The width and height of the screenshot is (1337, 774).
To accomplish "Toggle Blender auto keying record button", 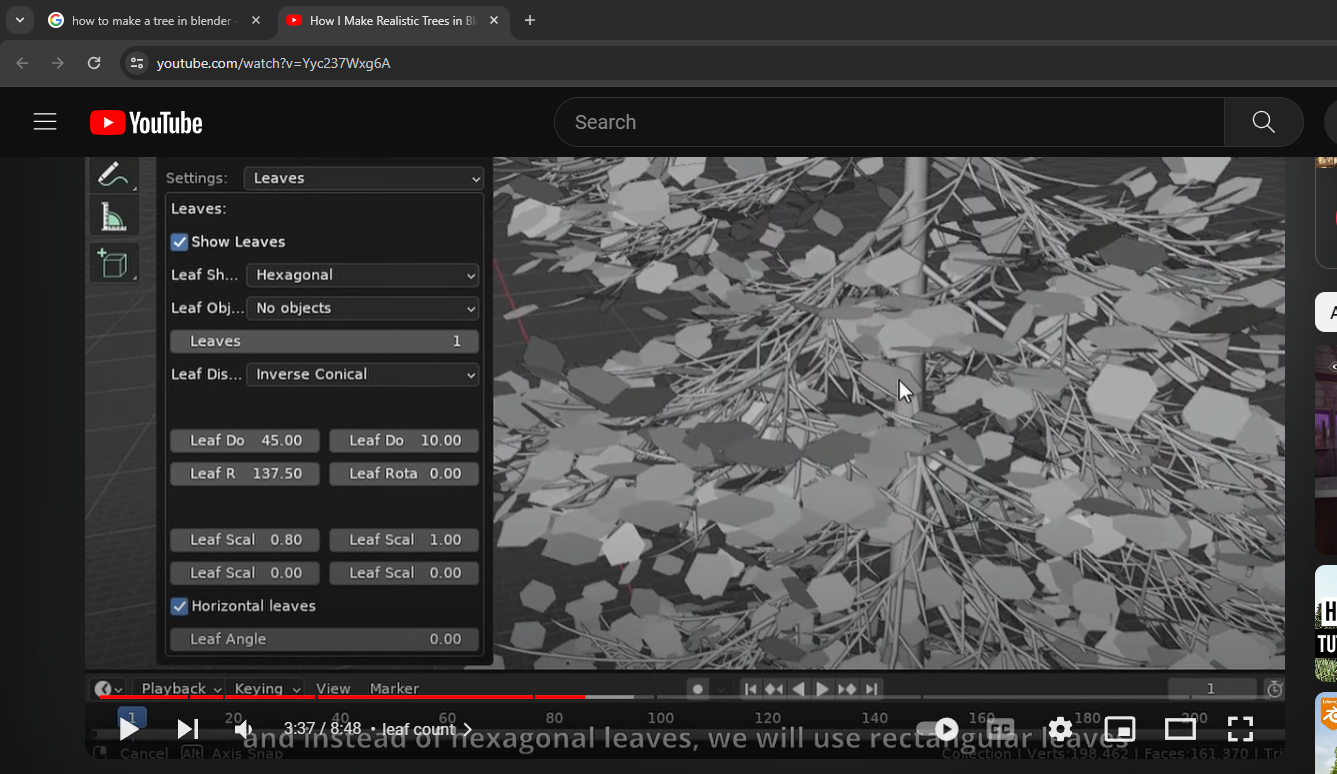I will (x=698, y=688).
